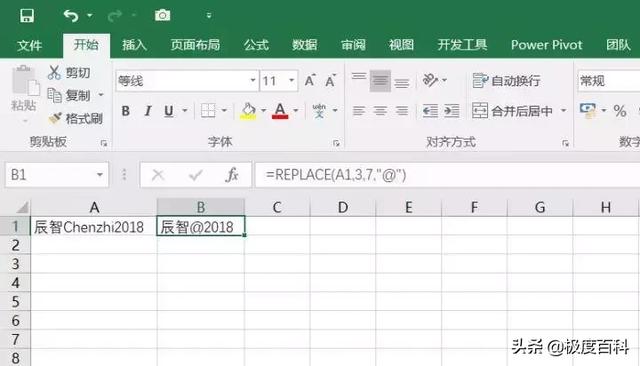Click the Save icon in quick access toolbar
Viewport: 640px width, 366px height.
click(x=27, y=16)
